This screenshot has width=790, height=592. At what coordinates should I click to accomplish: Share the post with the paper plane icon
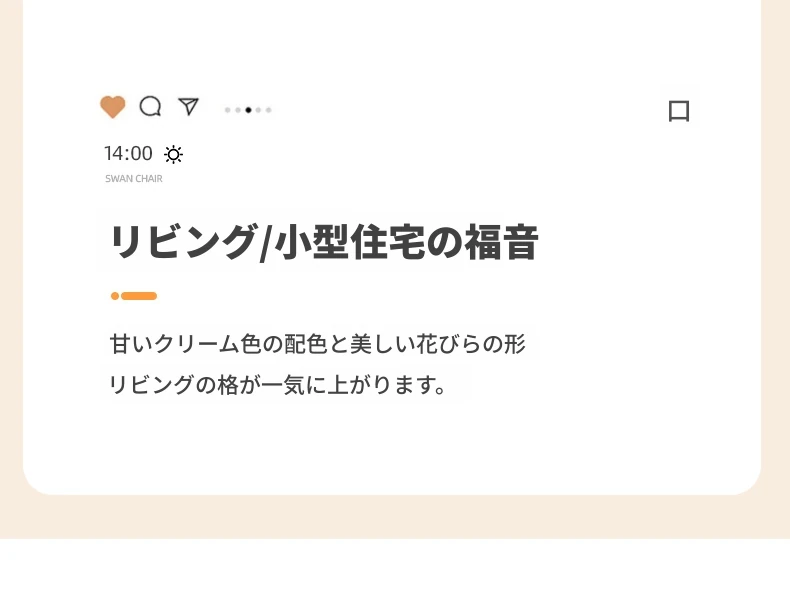[x=188, y=106]
